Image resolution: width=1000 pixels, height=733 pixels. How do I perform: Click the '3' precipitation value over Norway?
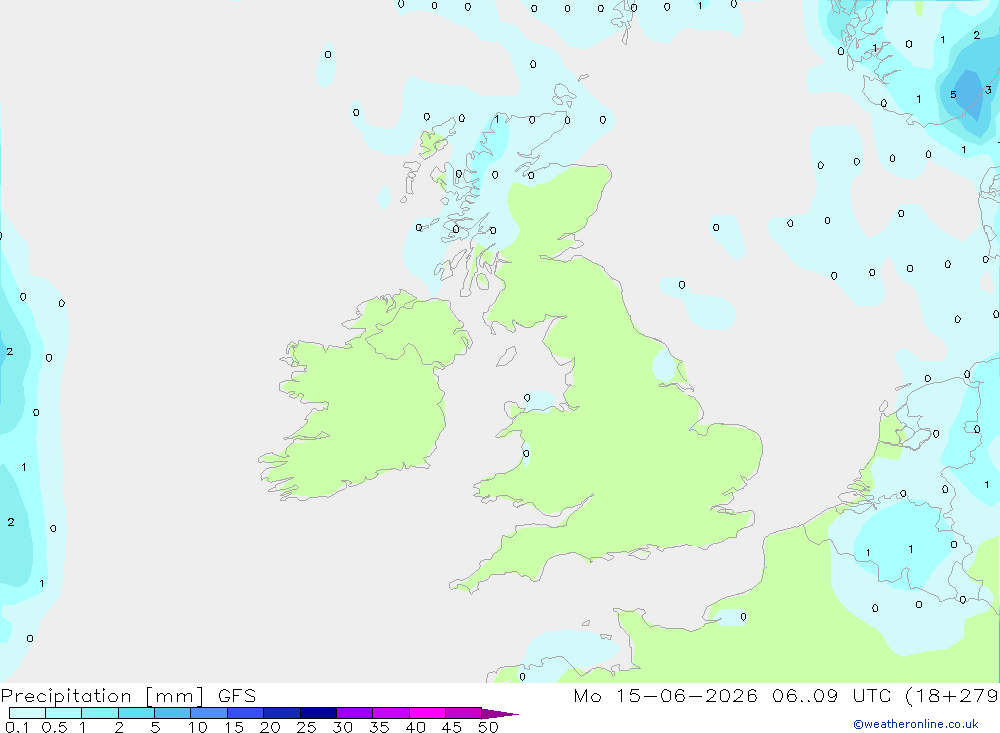point(988,90)
